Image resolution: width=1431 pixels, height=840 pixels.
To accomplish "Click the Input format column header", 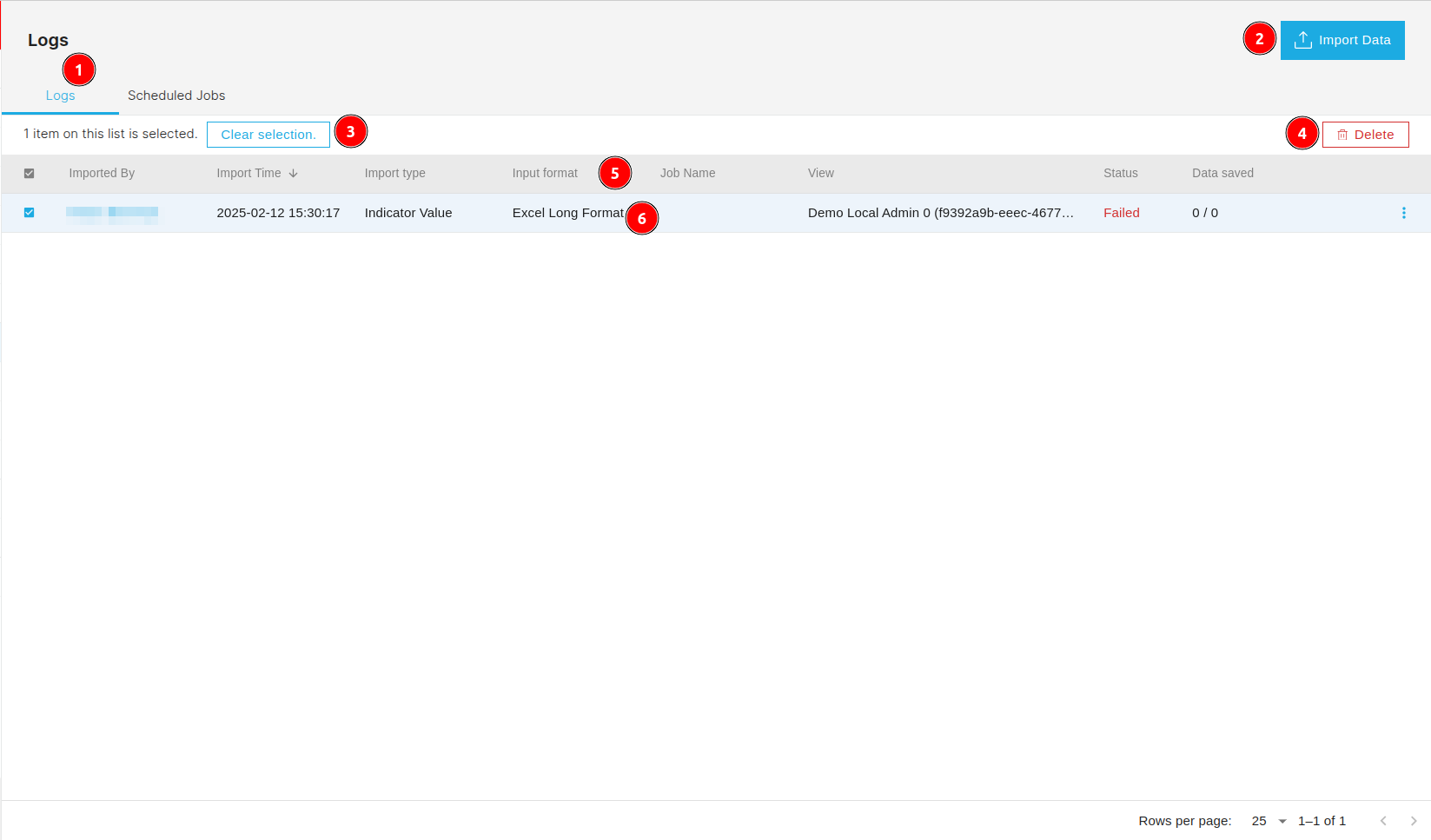I will pyautogui.click(x=545, y=174).
